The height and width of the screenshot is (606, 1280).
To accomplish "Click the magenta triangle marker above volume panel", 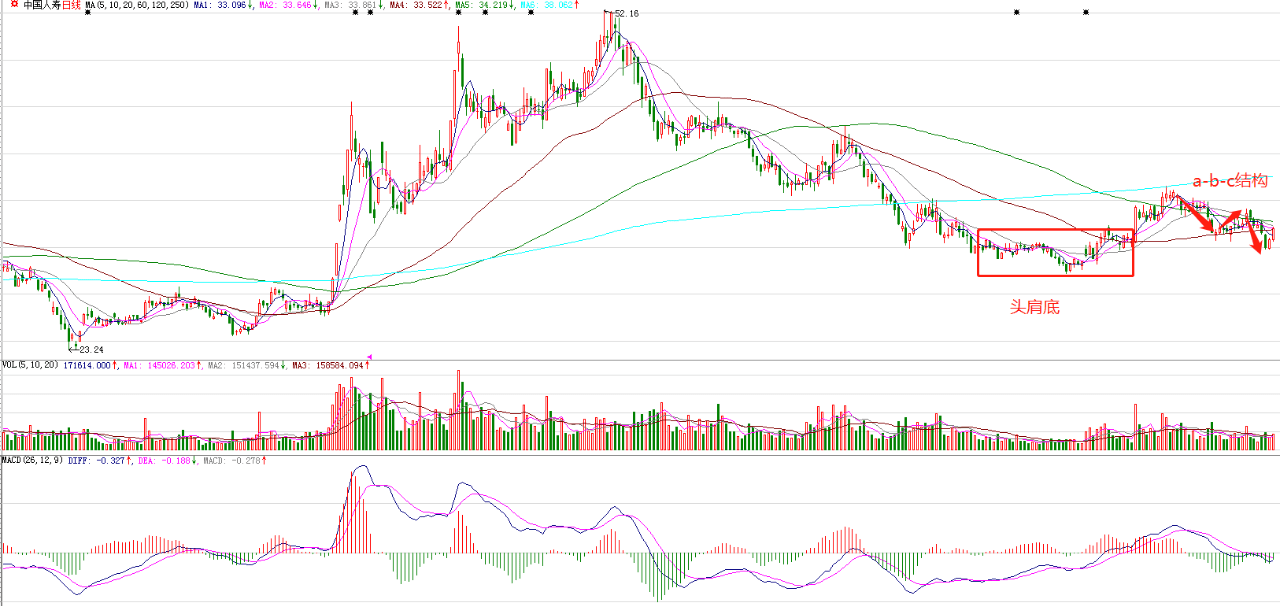I will (x=370, y=355).
